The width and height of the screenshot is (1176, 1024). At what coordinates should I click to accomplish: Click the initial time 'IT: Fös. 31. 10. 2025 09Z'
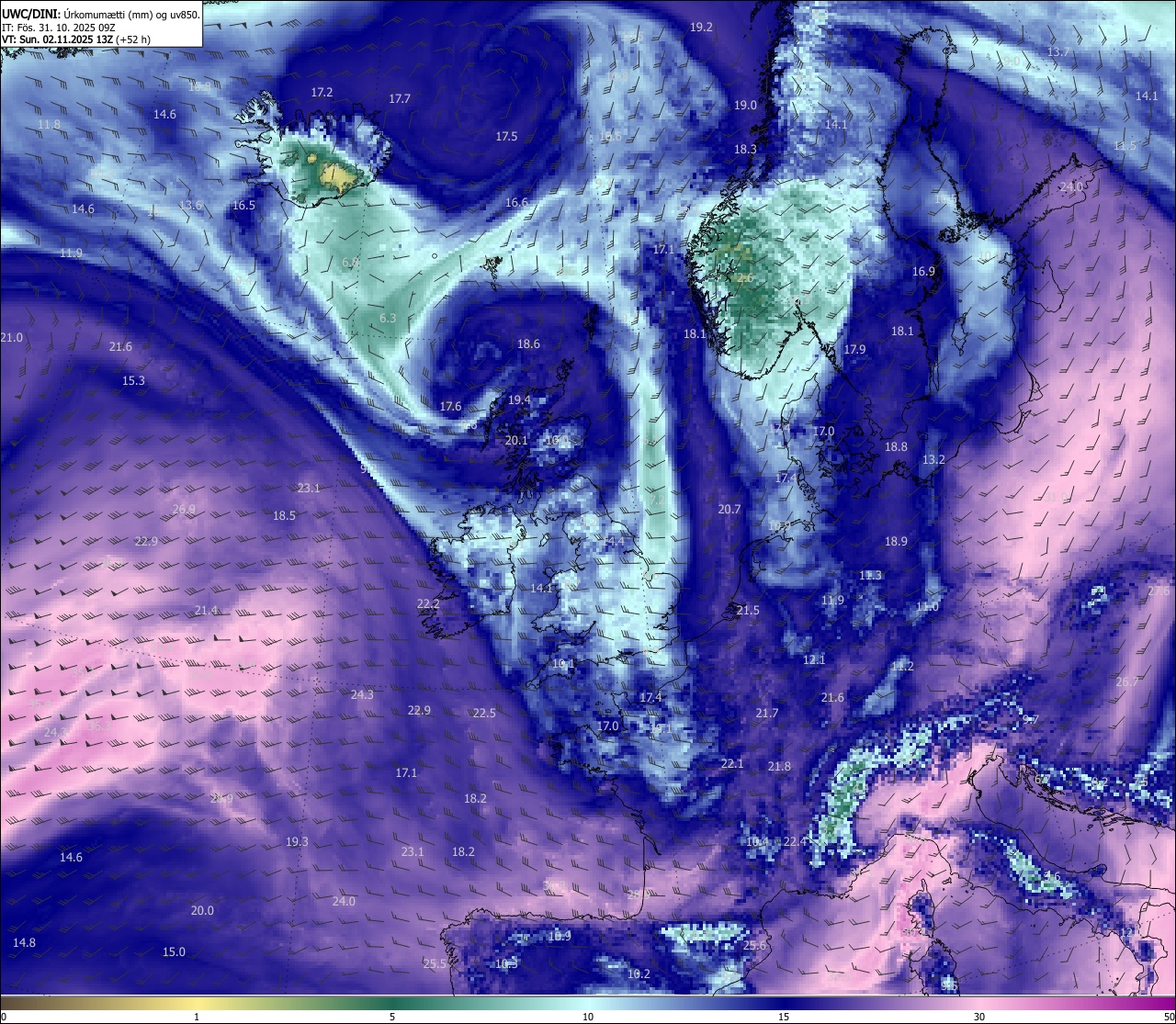59,28
